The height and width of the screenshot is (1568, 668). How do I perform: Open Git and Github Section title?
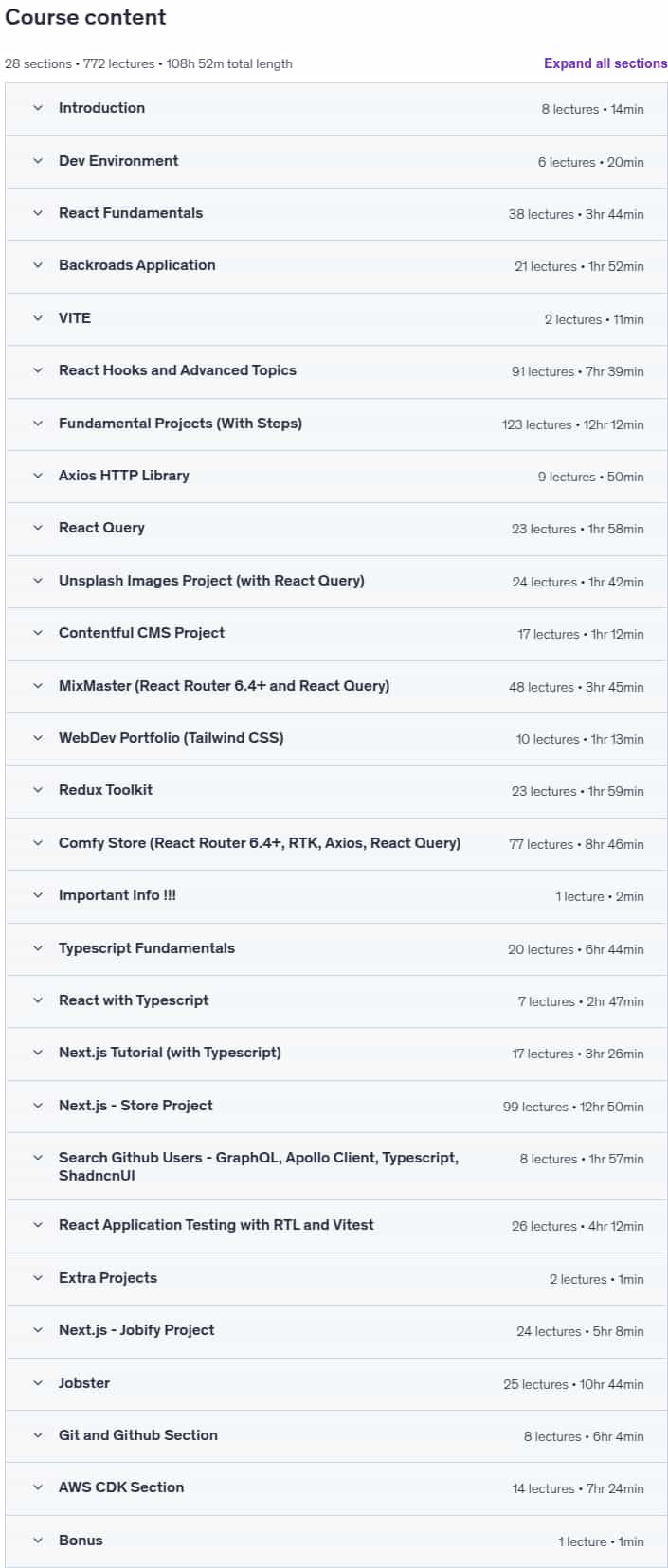[x=138, y=1435]
